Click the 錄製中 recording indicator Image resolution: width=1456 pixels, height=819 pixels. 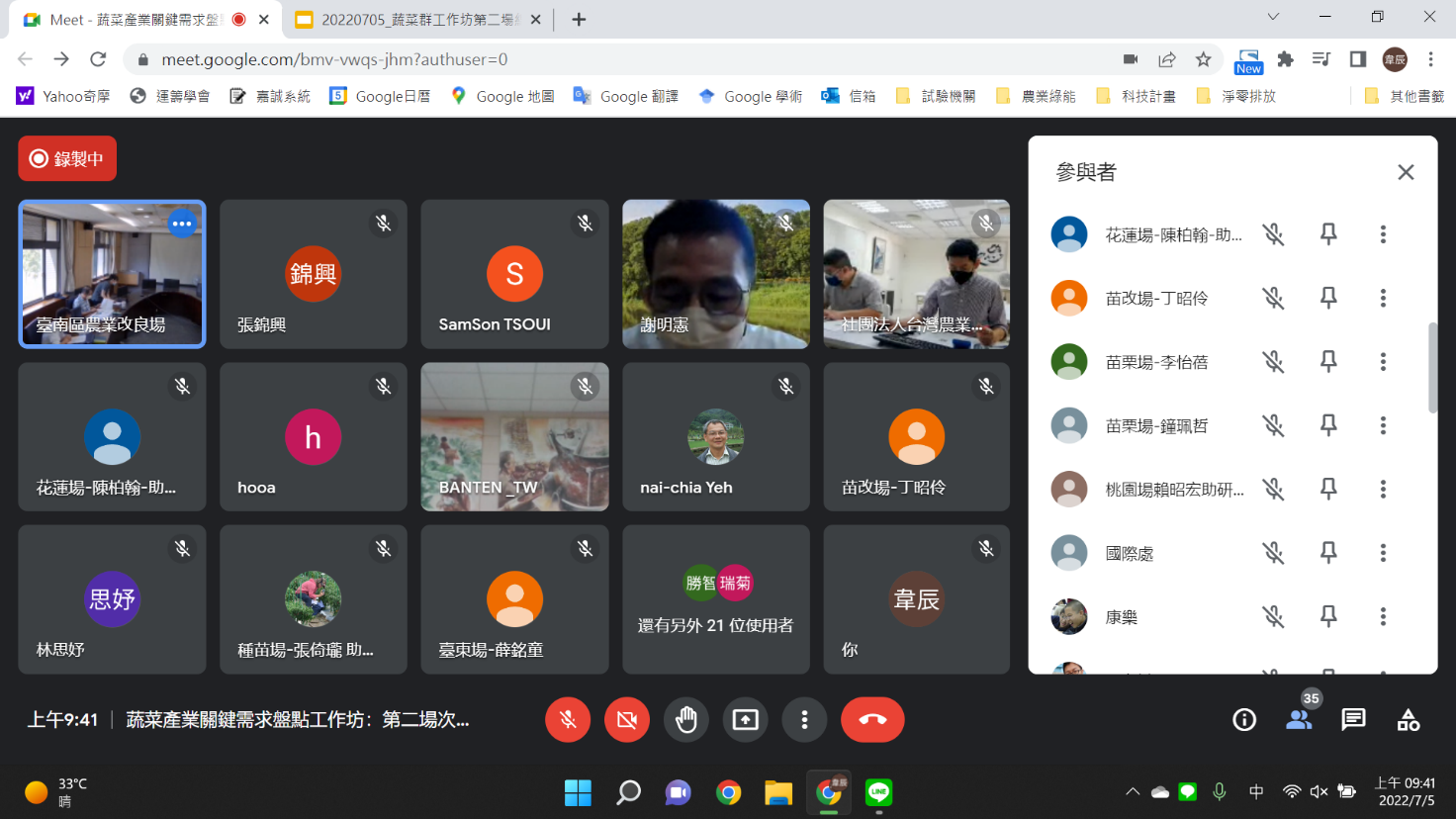pyautogui.click(x=67, y=158)
